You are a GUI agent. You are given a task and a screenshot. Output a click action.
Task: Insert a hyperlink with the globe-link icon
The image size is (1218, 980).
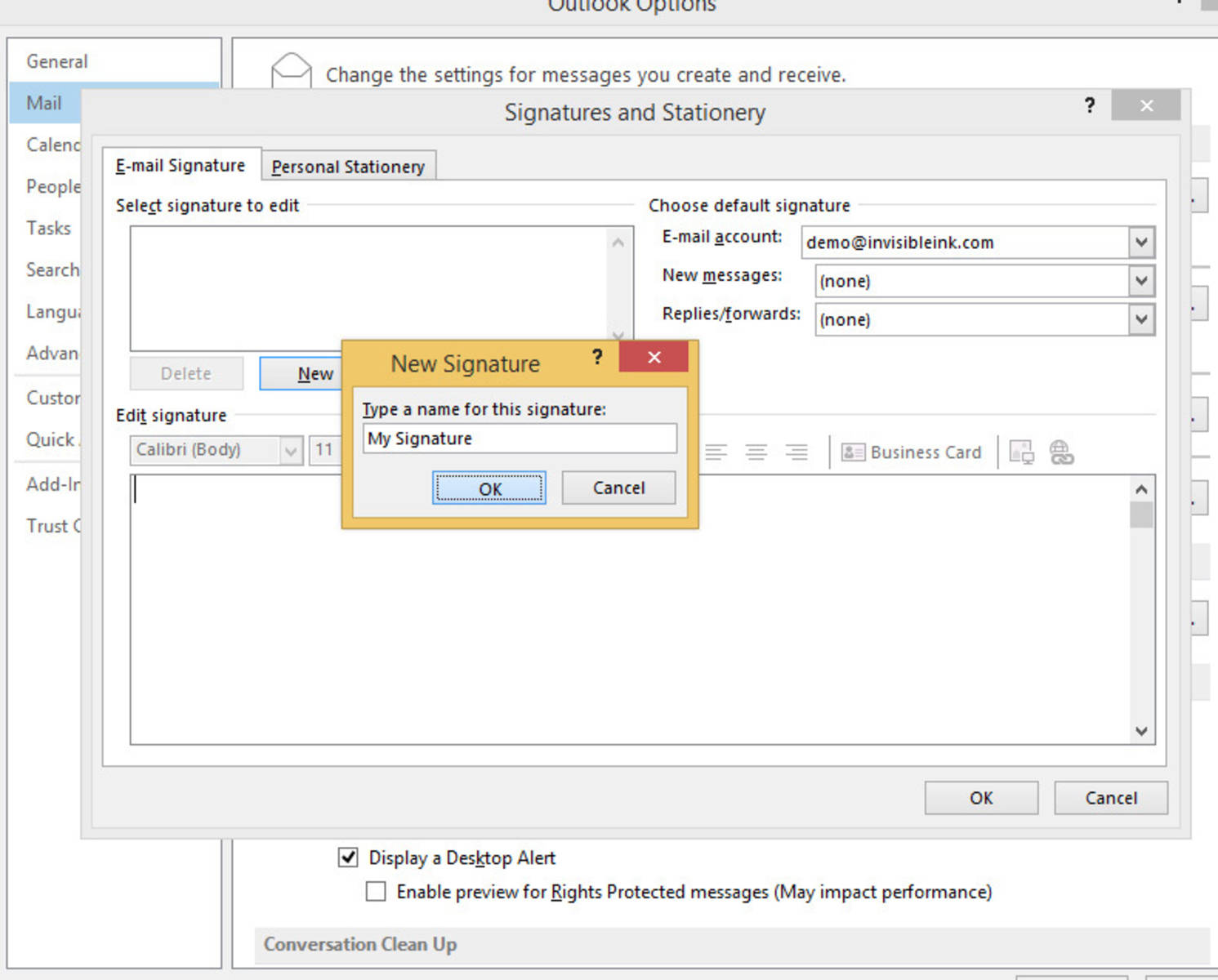(x=1061, y=452)
